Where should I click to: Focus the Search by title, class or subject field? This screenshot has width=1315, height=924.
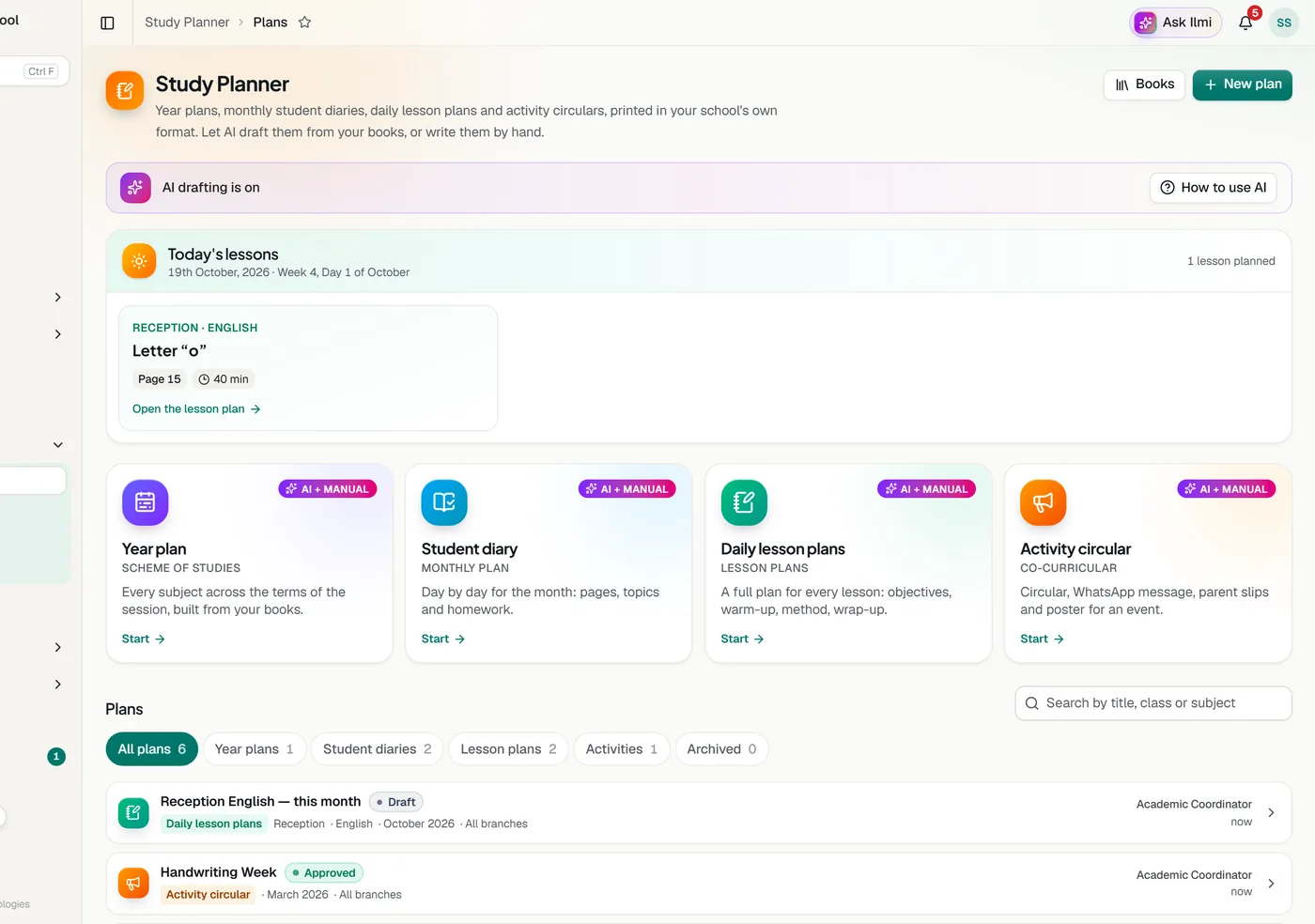pyautogui.click(x=1153, y=703)
